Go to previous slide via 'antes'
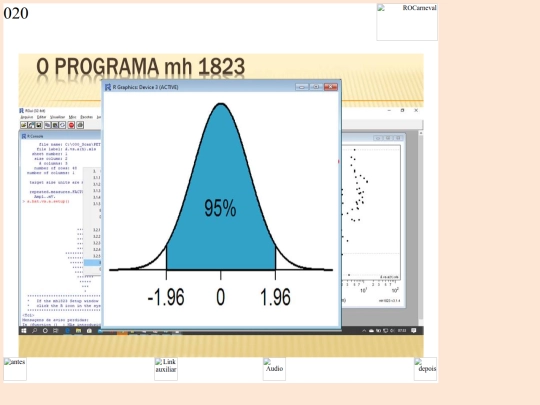This screenshot has width=540, height=405. pos(15,369)
